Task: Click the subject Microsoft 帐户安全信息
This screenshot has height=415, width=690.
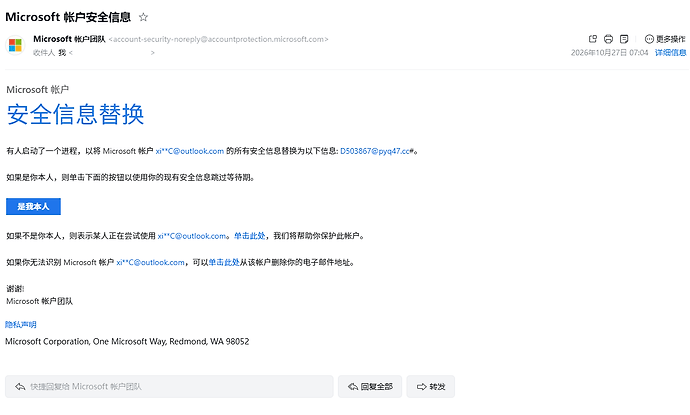Action: click(x=68, y=17)
